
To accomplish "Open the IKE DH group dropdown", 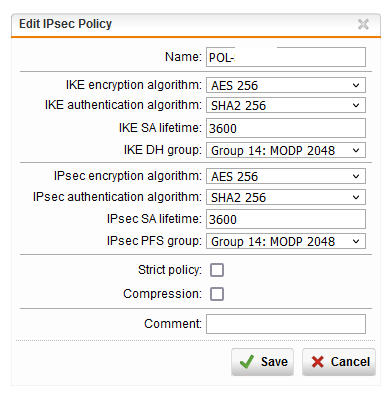I will [286, 150].
